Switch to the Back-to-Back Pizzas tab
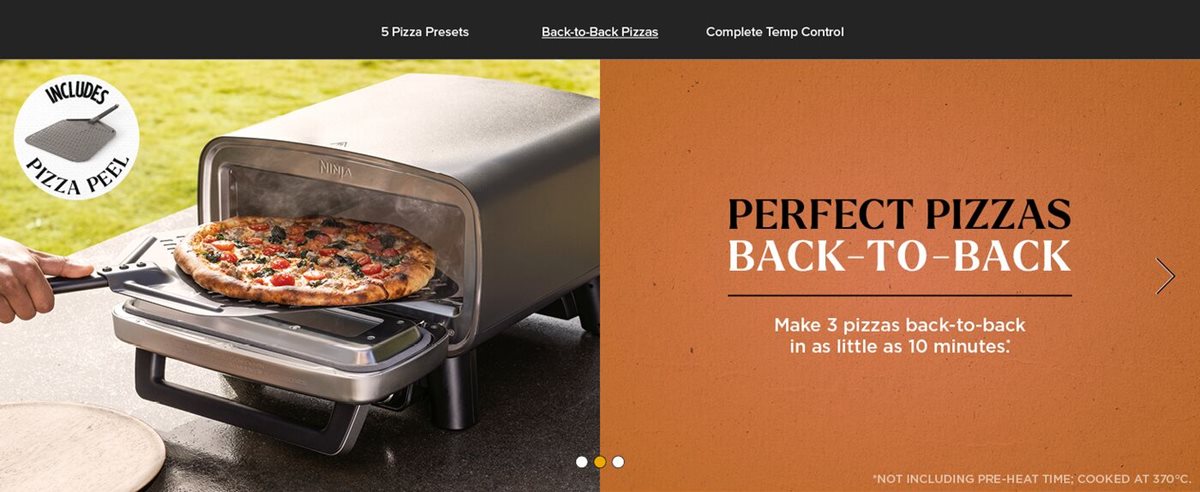 click(x=600, y=32)
